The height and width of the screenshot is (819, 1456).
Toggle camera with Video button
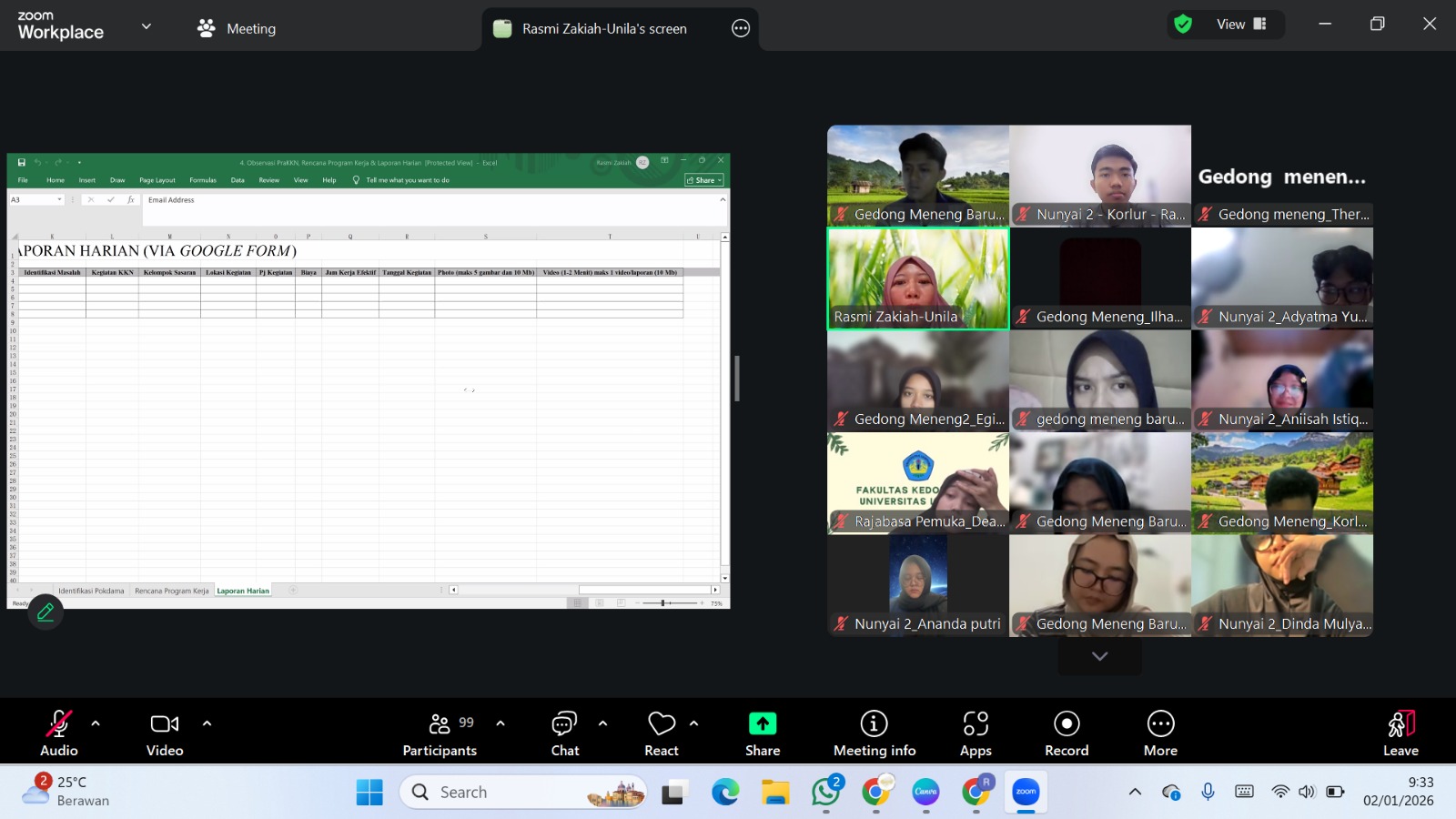point(165,724)
